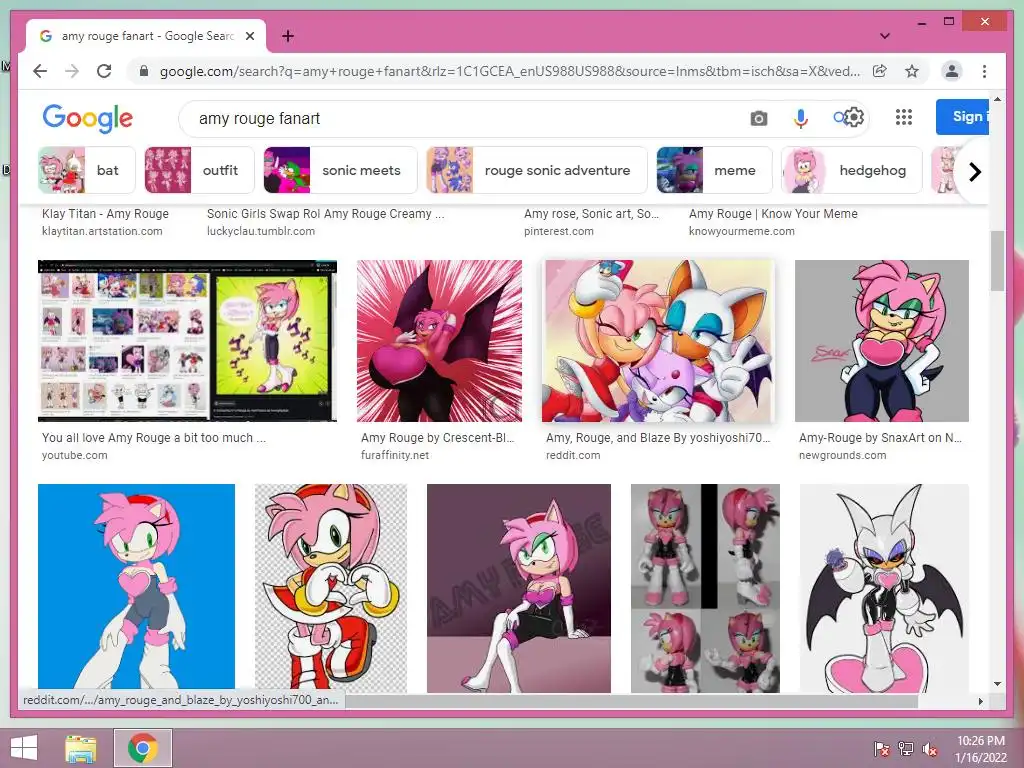Click Chrome icon in taskbar

[143, 748]
